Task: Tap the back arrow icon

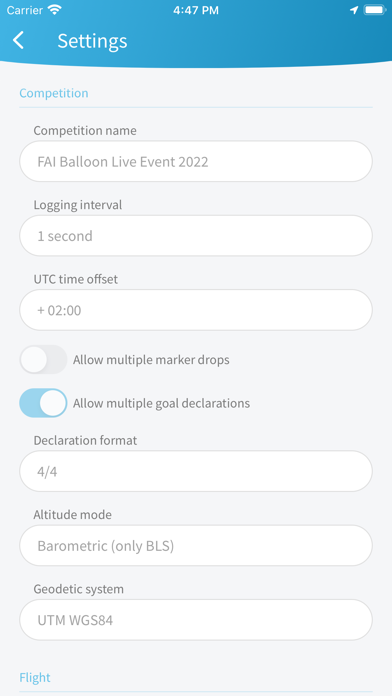Action: point(18,40)
